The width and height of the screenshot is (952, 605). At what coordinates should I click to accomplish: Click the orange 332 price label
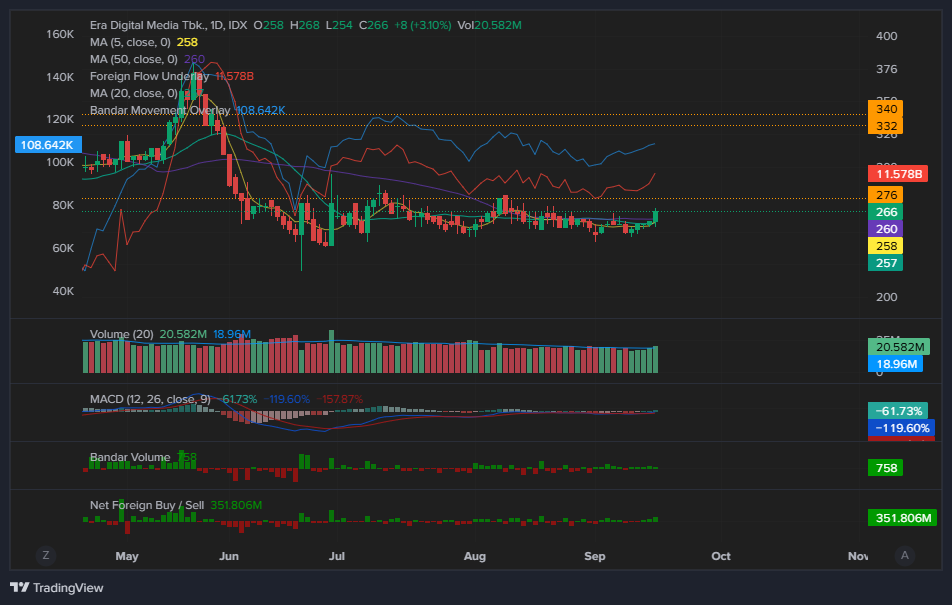pyautogui.click(x=886, y=126)
